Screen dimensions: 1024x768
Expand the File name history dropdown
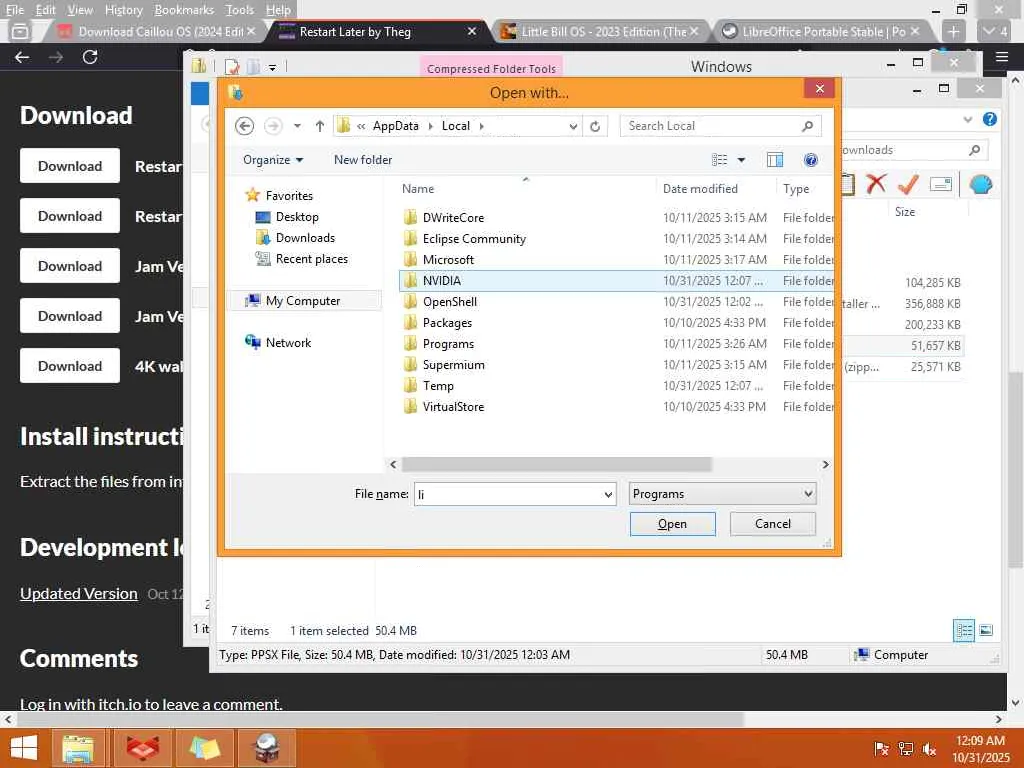[x=607, y=494]
